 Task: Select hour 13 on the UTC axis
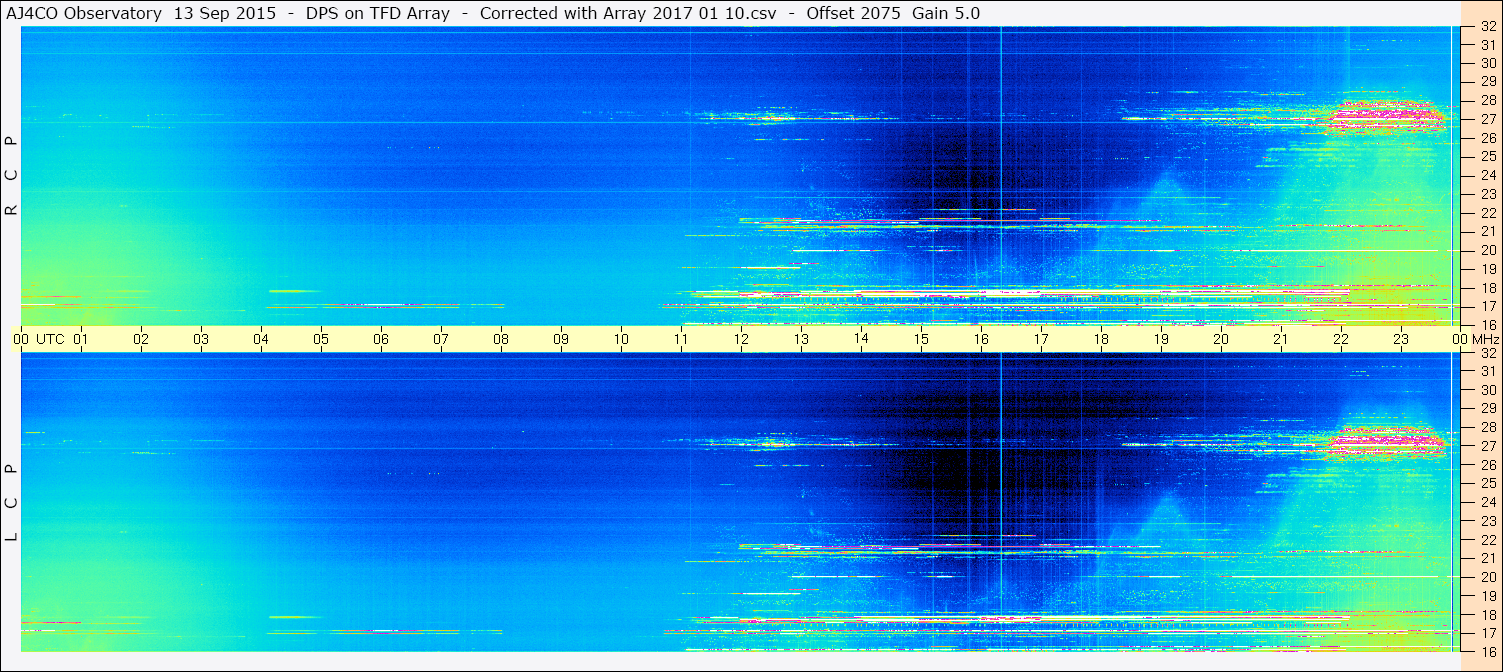pos(801,339)
